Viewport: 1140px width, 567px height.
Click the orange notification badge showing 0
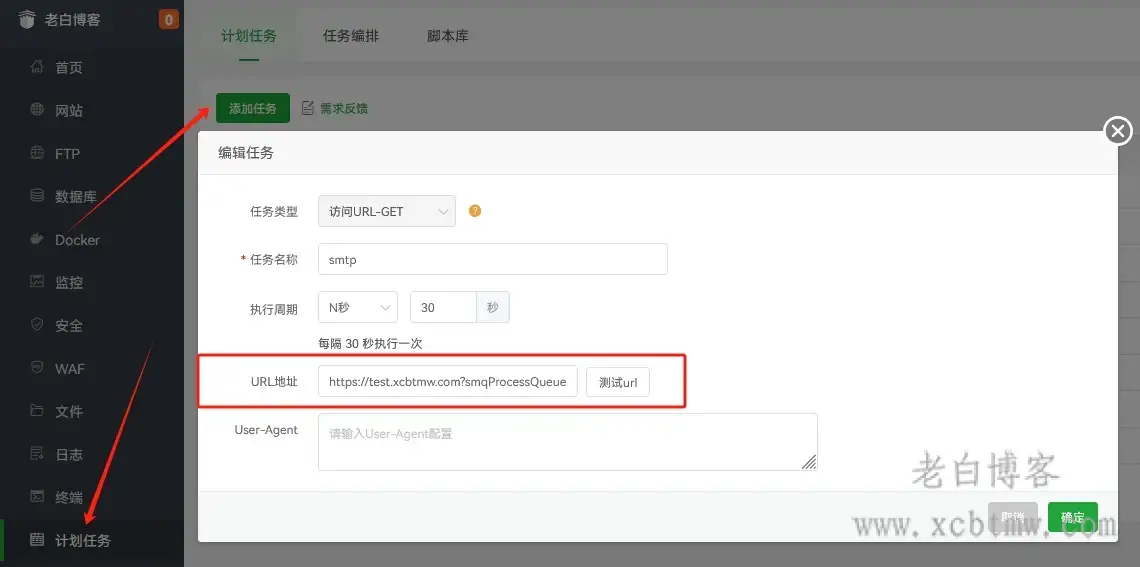[x=169, y=20]
